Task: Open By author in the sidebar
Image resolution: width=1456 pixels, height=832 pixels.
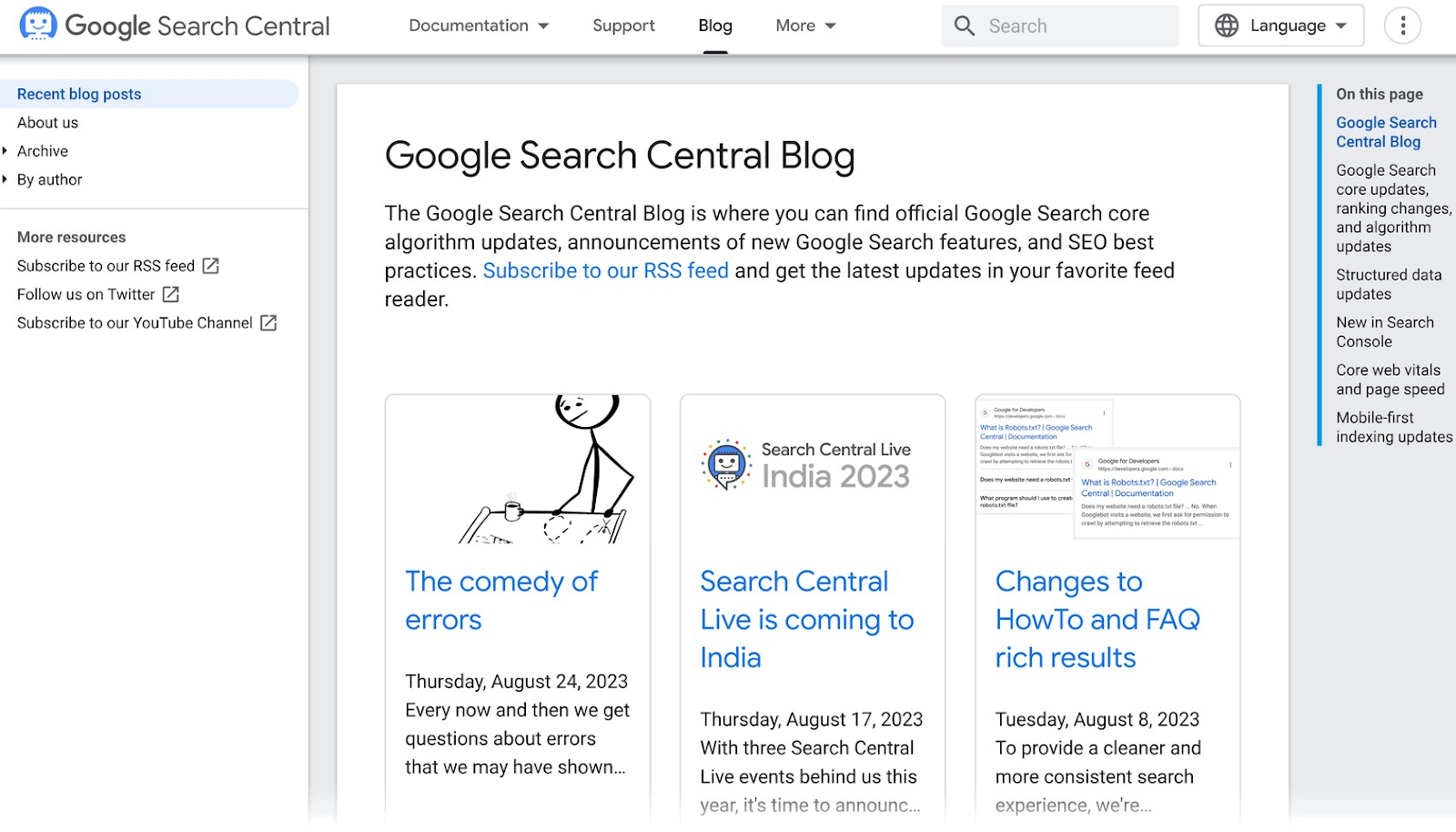Action: [x=50, y=179]
